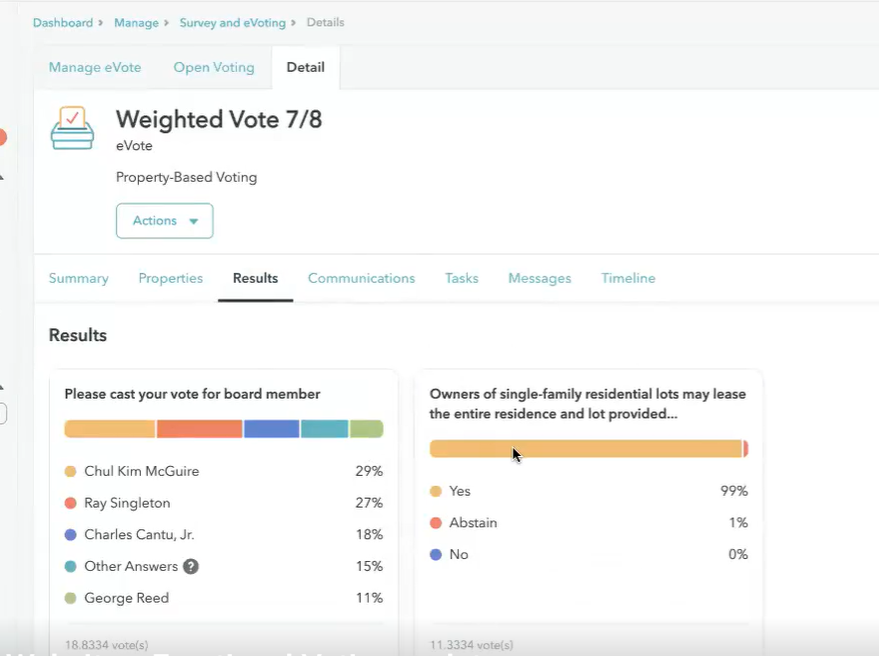Select the red dot beside Ray Singleton

[x=69, y=502]
